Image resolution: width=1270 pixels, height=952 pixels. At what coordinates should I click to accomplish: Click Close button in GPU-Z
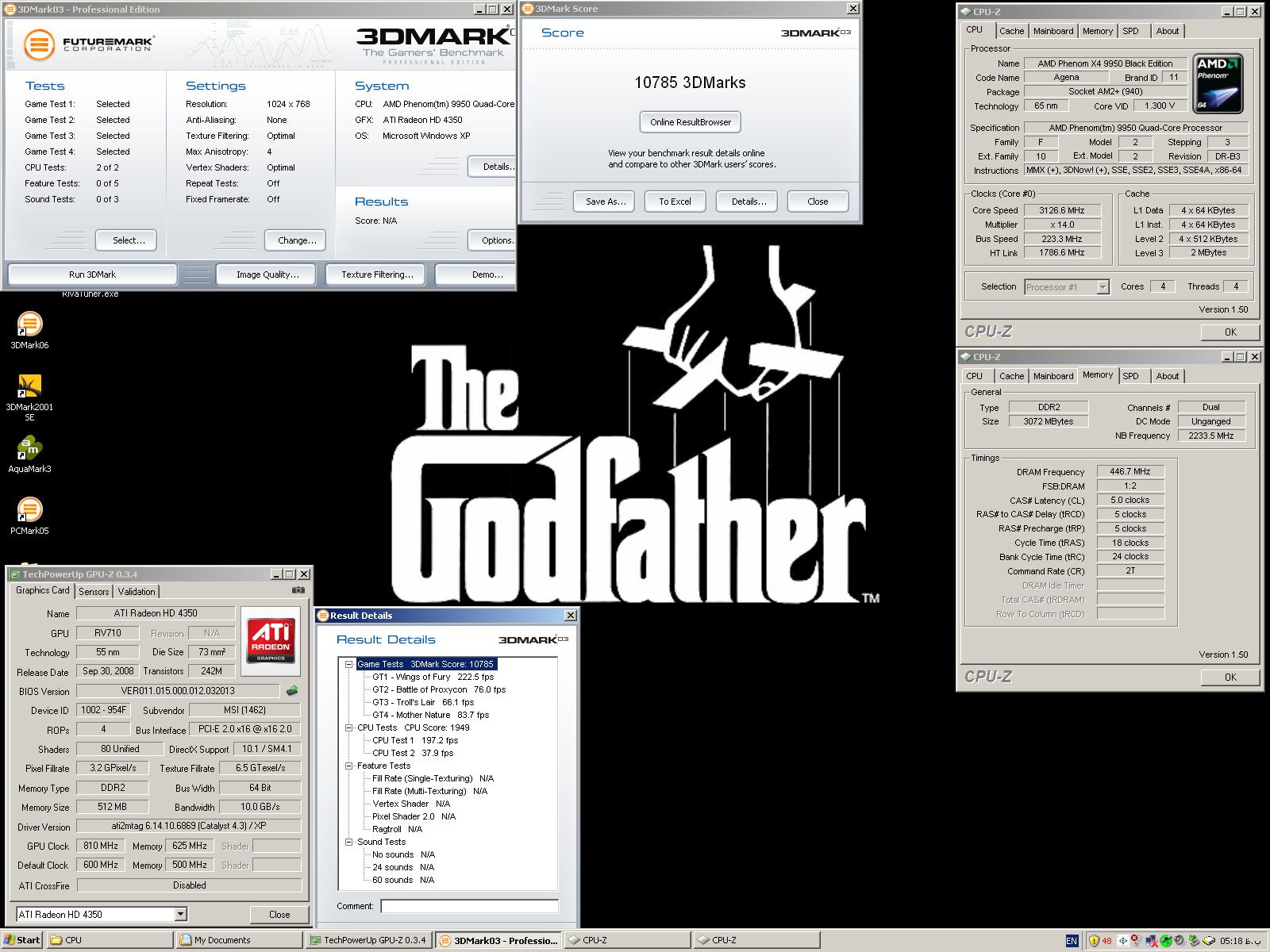tap(279, 915)
